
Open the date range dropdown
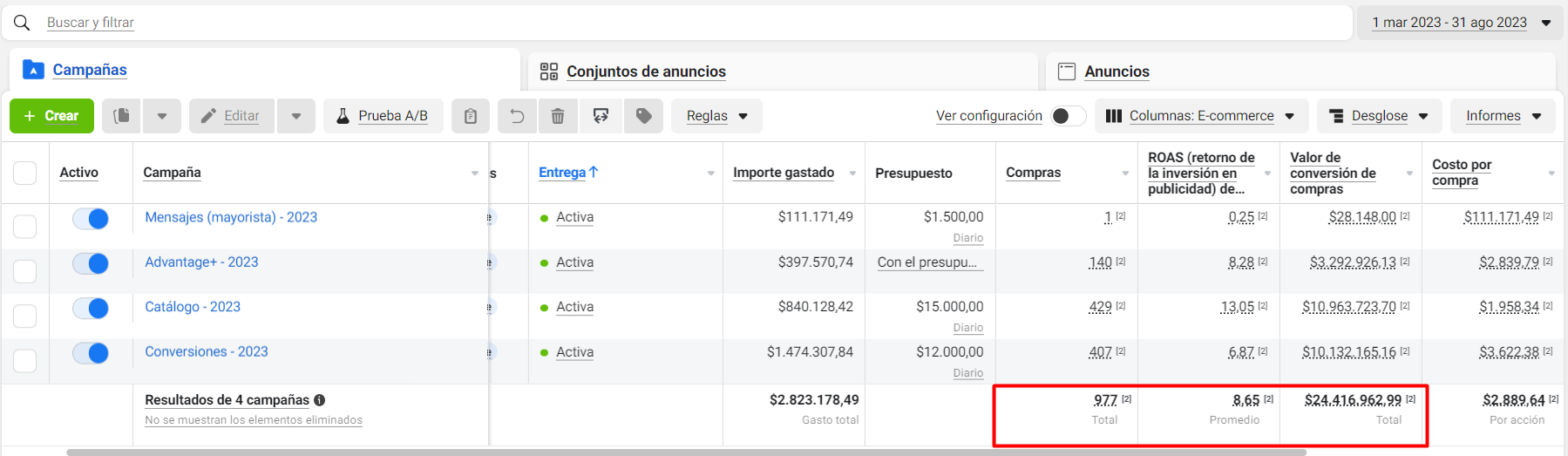(1459, 23)
